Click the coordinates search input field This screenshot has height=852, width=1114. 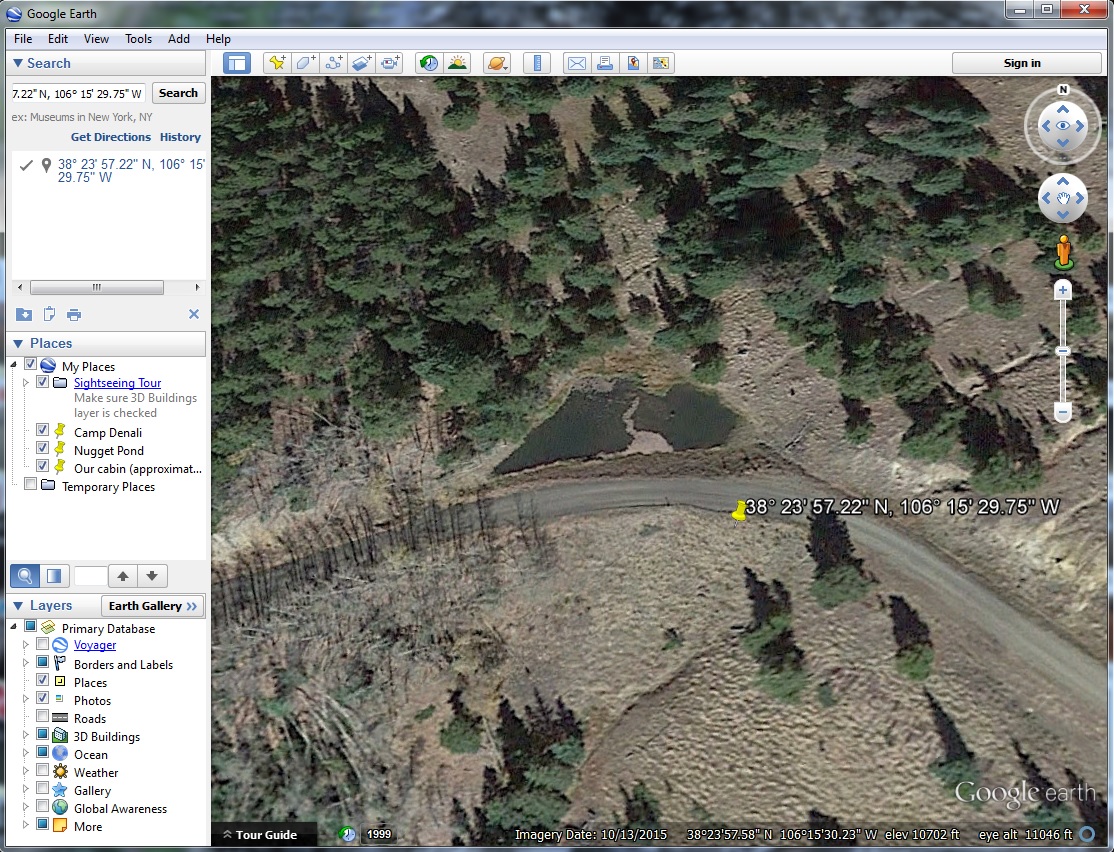pos(78,94)
